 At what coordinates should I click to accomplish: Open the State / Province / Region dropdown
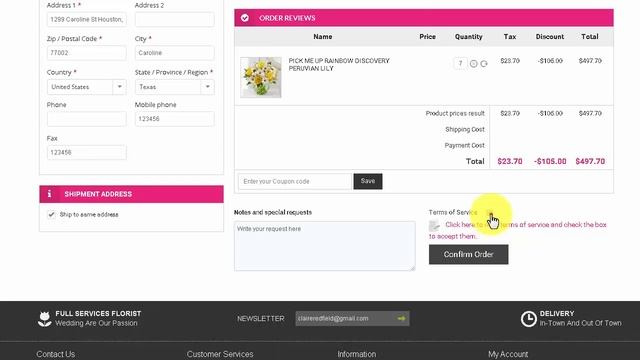coord(175,87)
